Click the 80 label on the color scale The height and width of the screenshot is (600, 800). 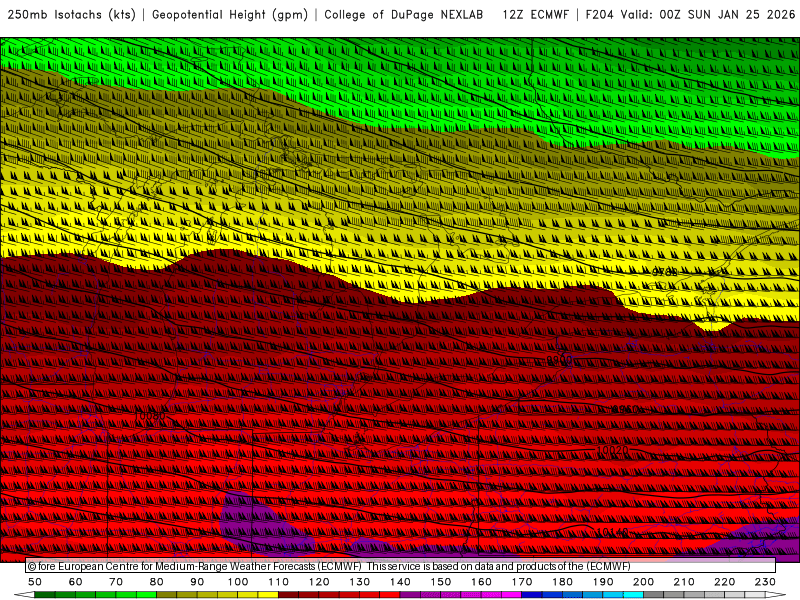[157, 582]
